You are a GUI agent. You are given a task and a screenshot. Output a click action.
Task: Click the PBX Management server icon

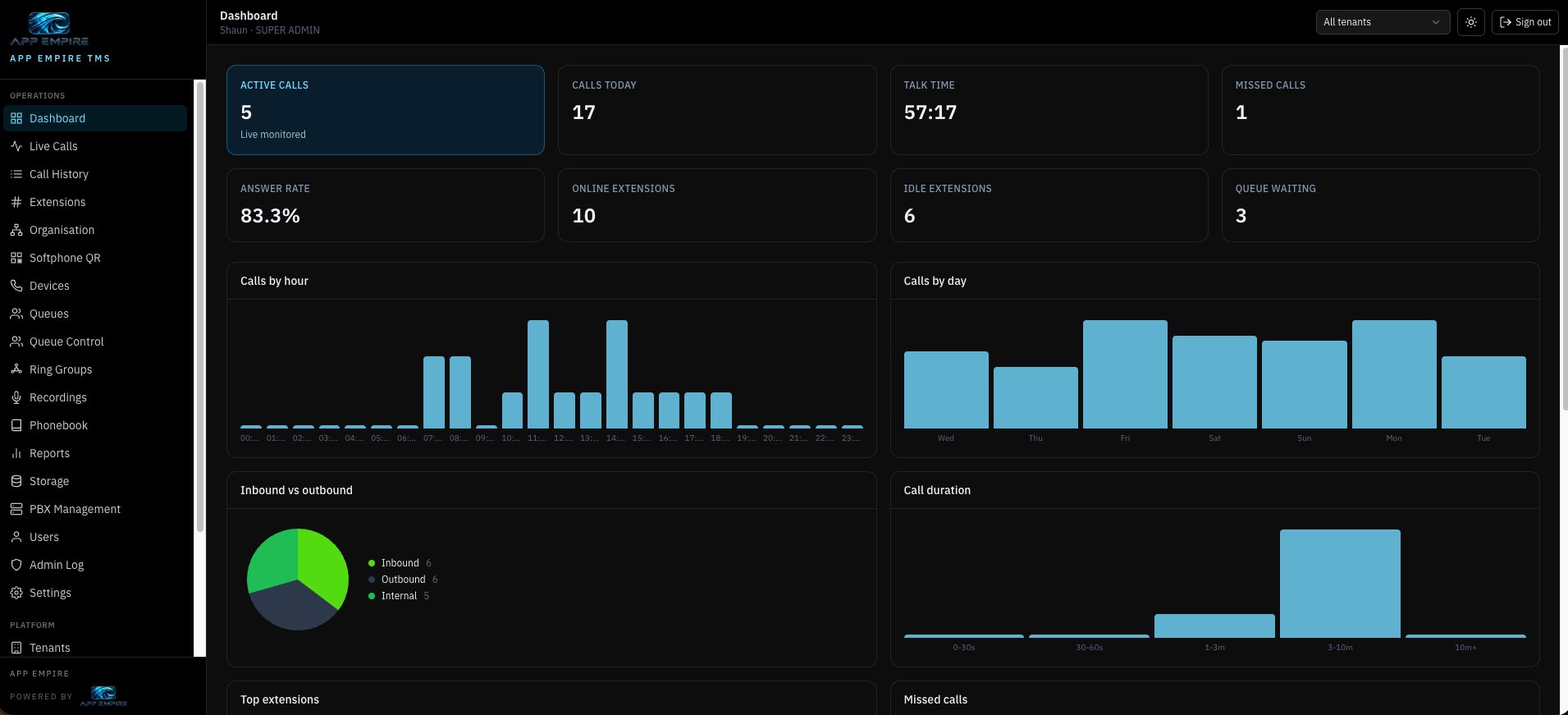point(16,509)
